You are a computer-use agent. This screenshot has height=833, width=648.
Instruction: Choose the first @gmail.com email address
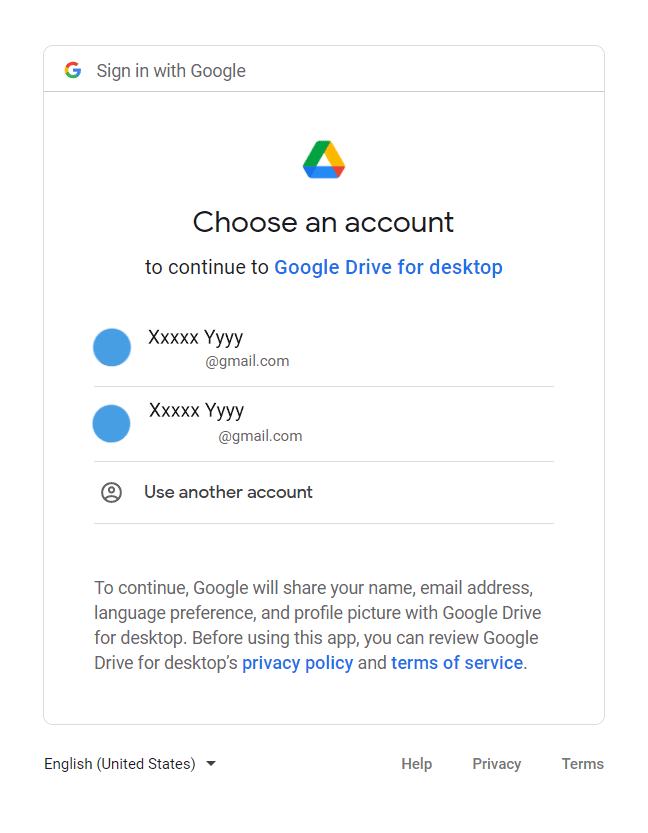pyautogui.click(x=247, y=361)
